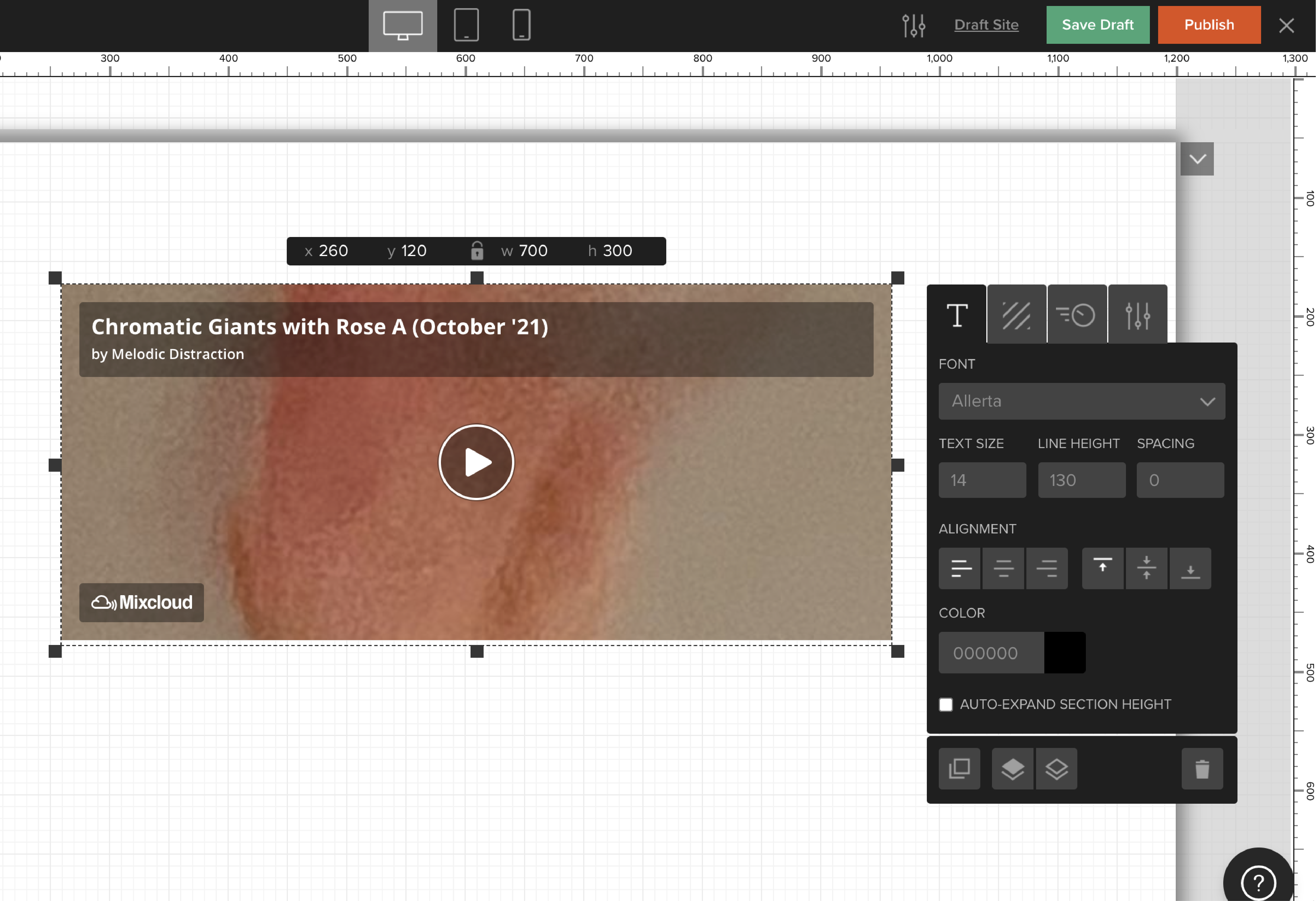
Task: Set center text alignment
Action: click(1003, 568)
